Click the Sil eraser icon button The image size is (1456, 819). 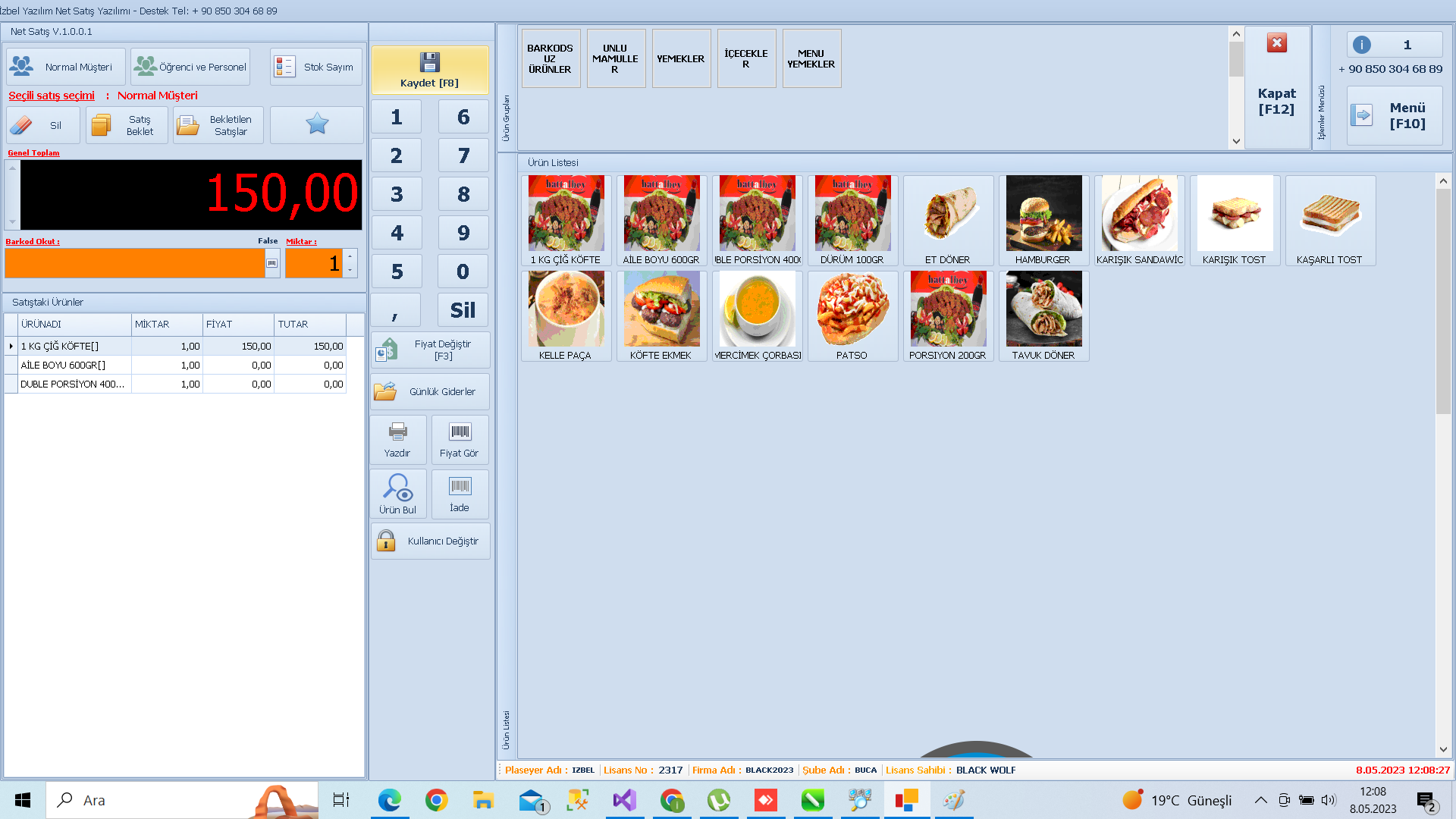[22, 125]
